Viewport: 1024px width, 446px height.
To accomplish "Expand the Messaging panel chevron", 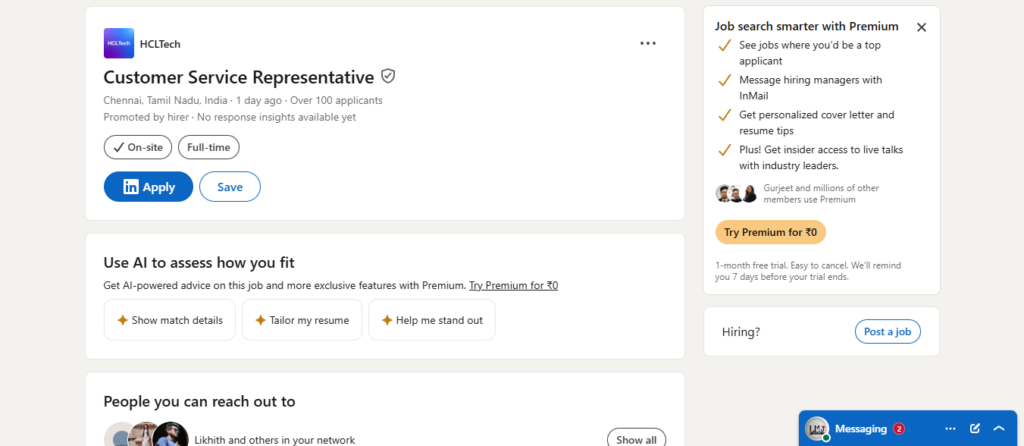I will click(x=999, y=428).
